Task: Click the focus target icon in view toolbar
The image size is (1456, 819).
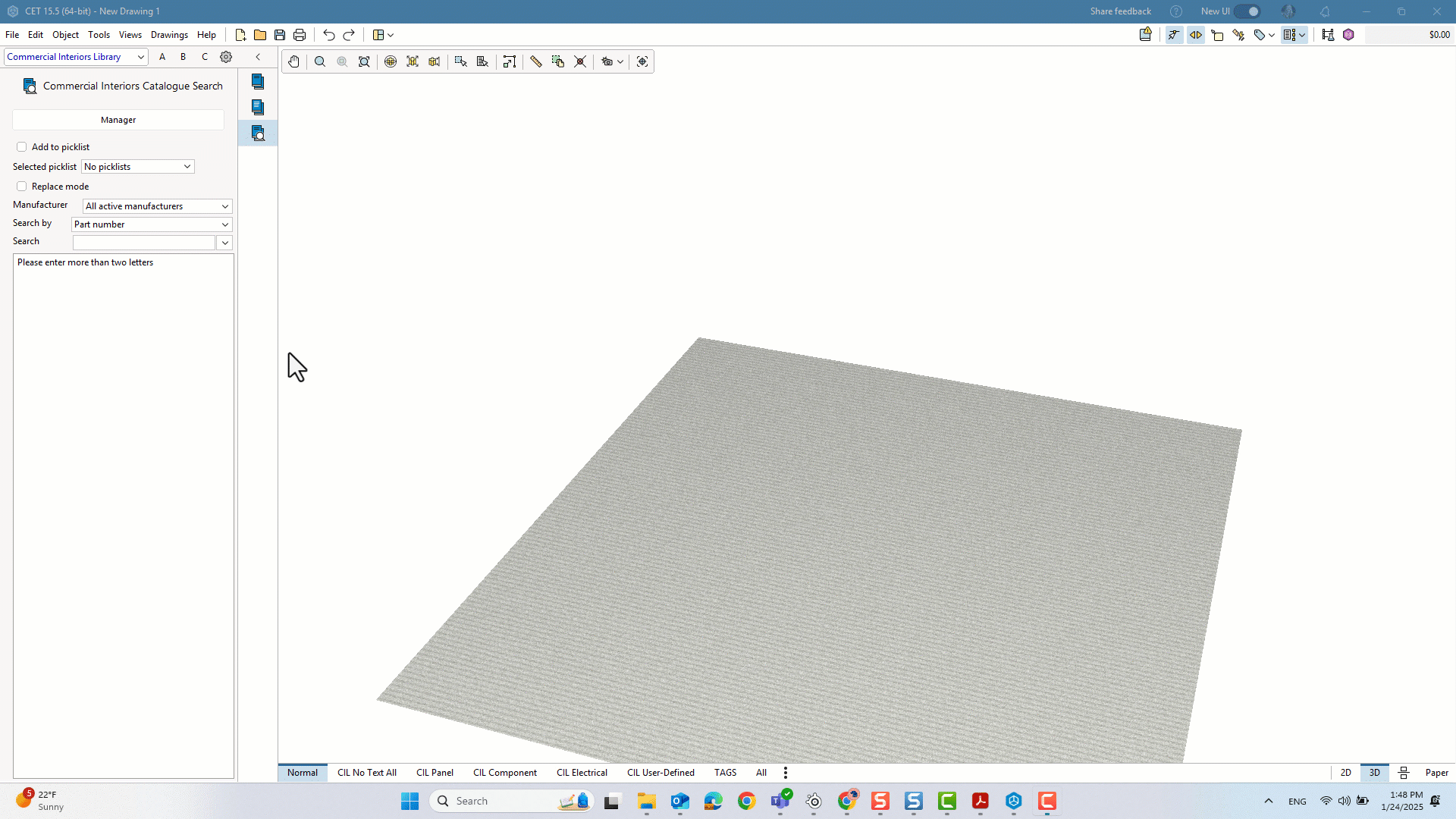Action: point(642,61)
